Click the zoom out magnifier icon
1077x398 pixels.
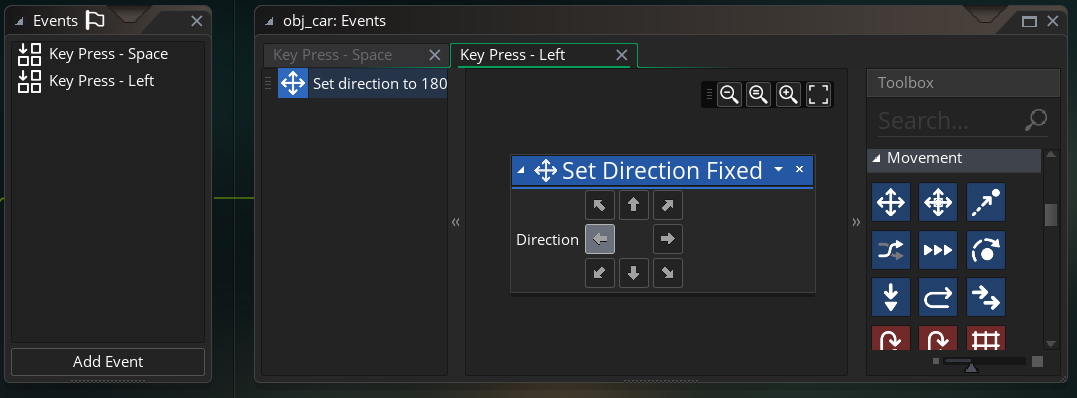(x=729, y=94)
